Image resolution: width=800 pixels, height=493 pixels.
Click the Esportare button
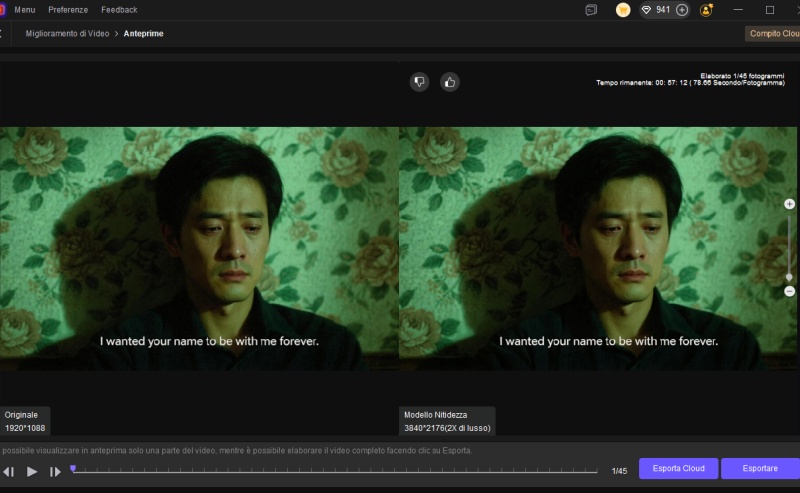760,468
